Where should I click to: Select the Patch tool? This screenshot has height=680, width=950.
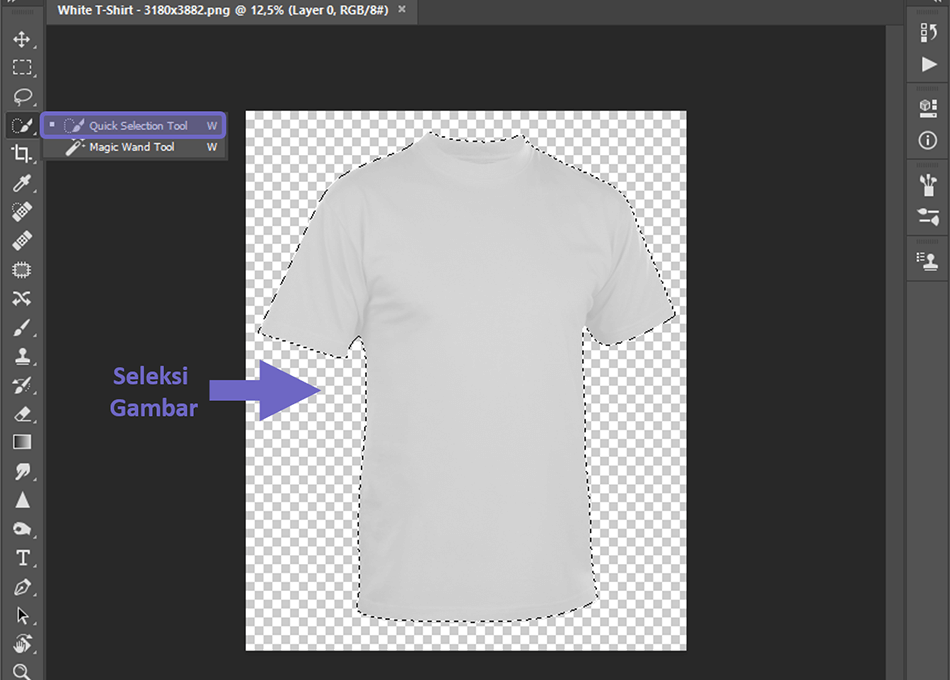(22, 270)
